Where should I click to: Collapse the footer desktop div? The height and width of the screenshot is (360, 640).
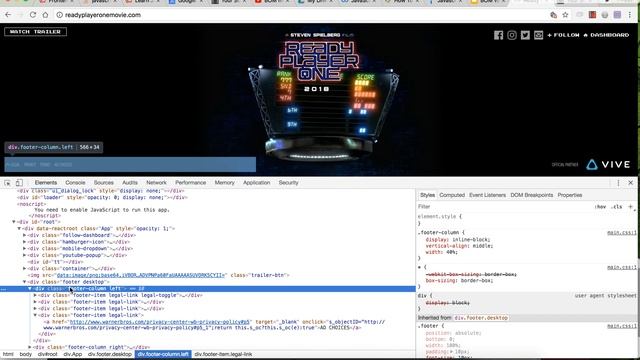[24, 282]
